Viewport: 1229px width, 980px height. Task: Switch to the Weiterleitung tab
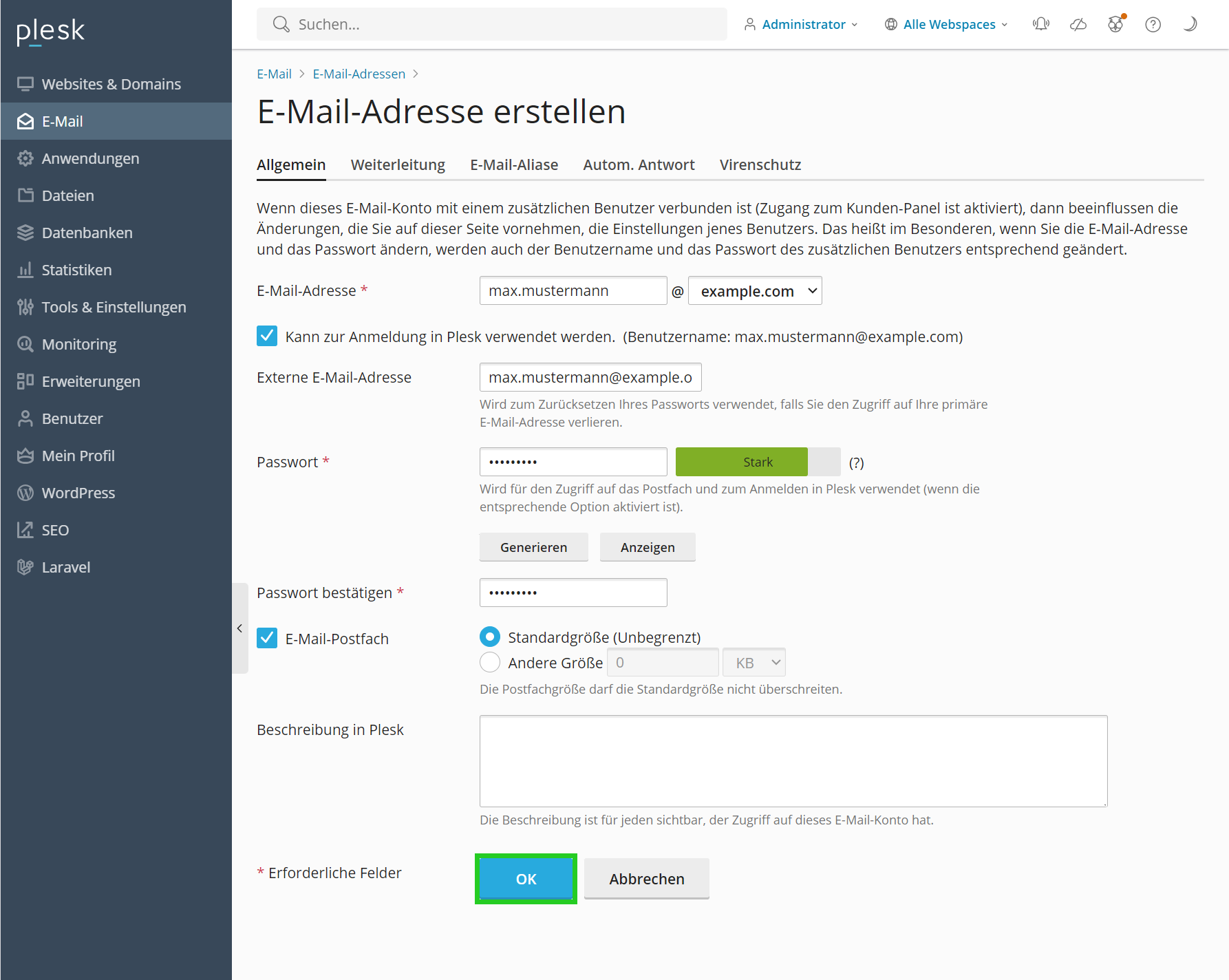398,165
